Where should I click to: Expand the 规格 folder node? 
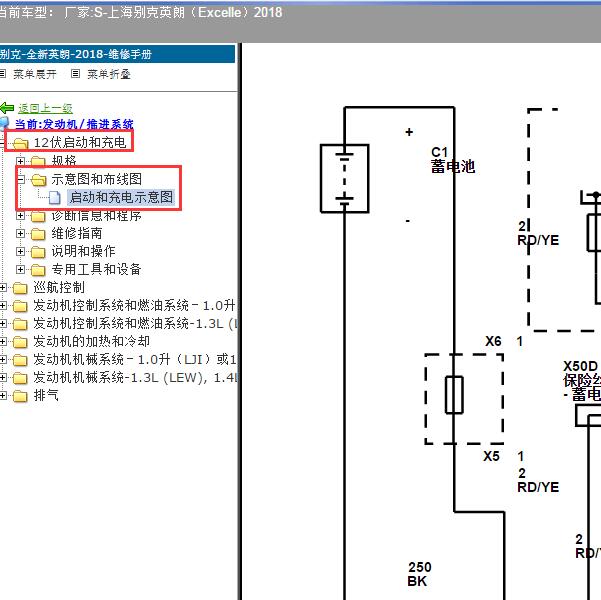(21, 161)
